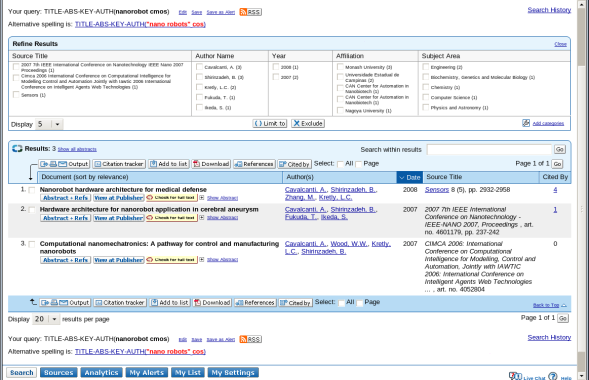Viewport: 589px width, 380px height.
Task: Click Limit to button
Action: [x=270, y=124]
